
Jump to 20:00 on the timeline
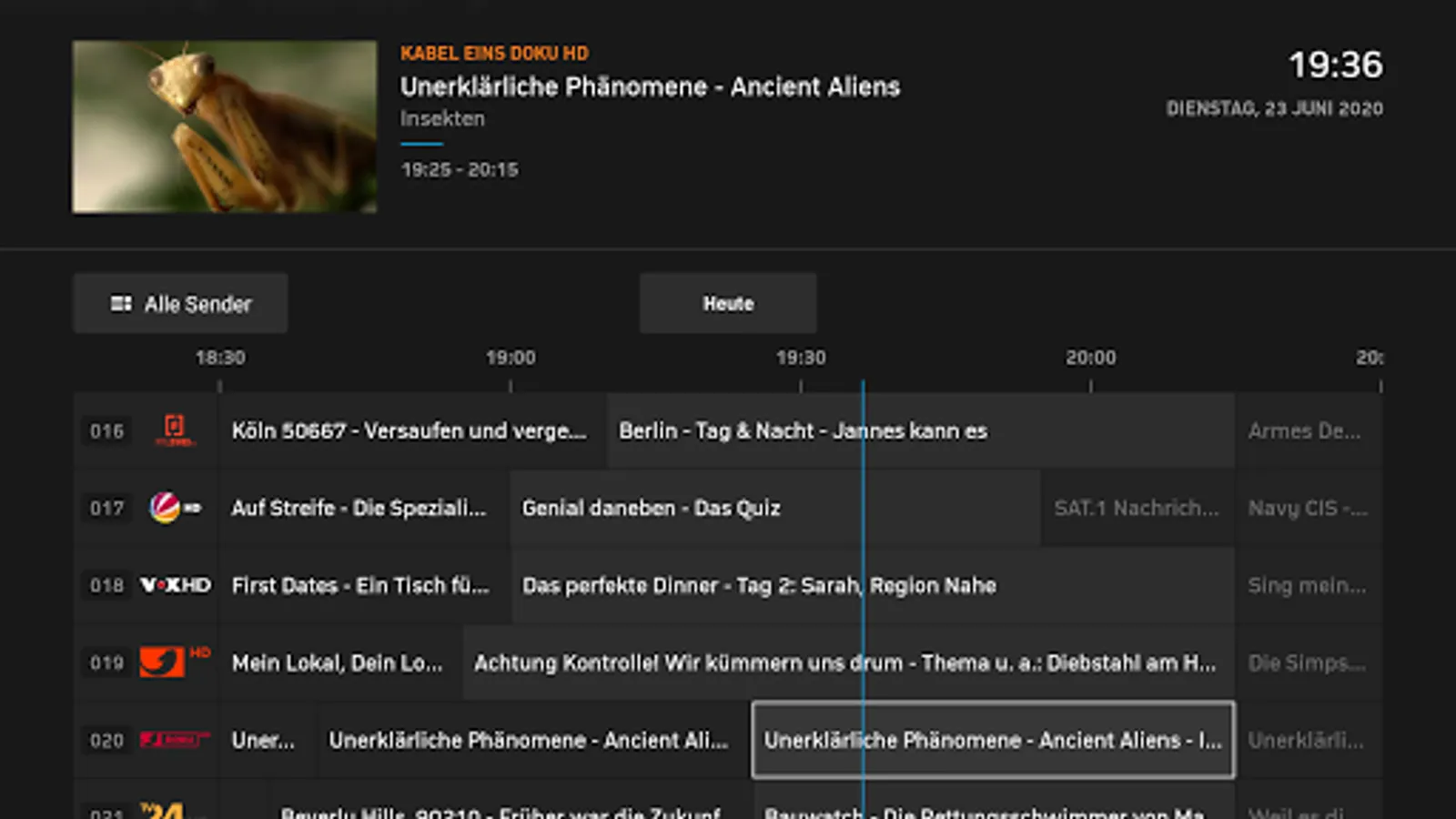point(1091,358)
